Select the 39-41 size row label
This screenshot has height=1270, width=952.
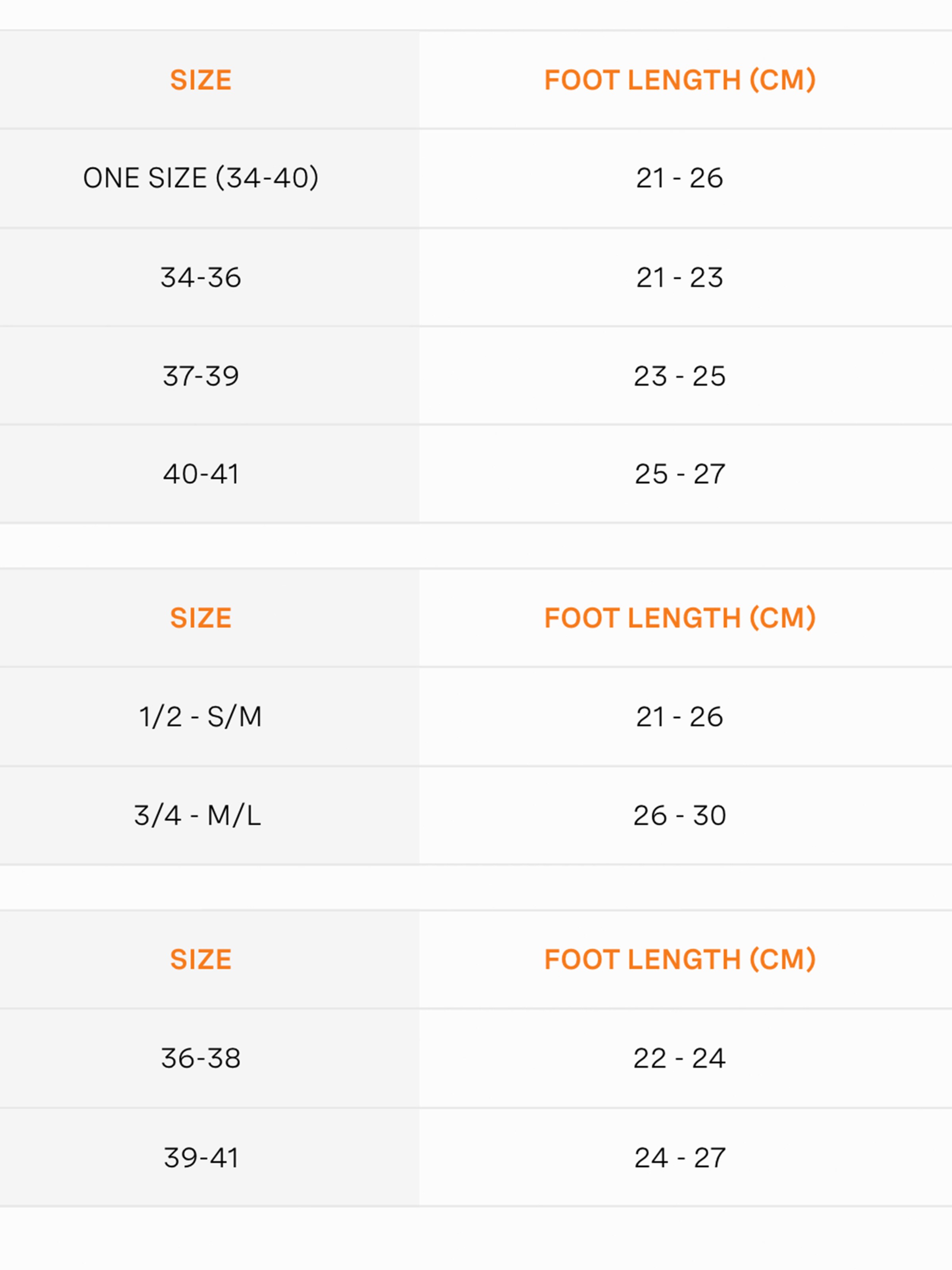pyautogui.click(x=201, y=1157)
